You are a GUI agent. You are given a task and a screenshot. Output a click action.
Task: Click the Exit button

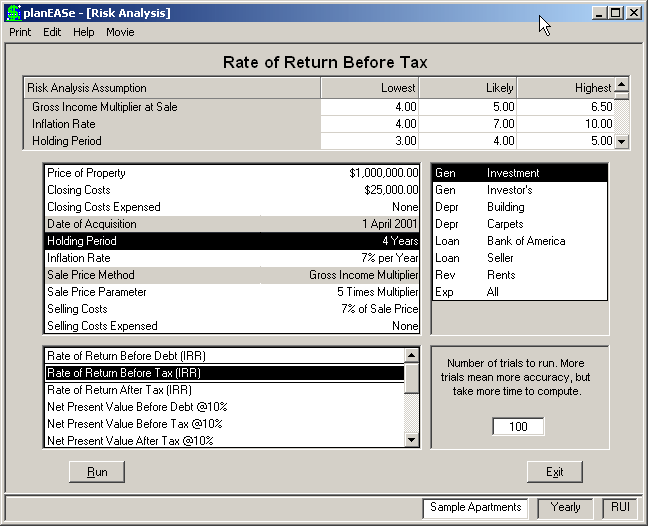pyautogui.click(x=555, y=472)
